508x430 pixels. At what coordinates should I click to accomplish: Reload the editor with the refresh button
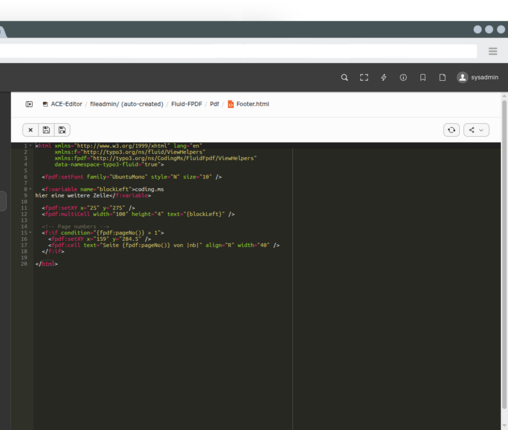[x=452, y=130]
